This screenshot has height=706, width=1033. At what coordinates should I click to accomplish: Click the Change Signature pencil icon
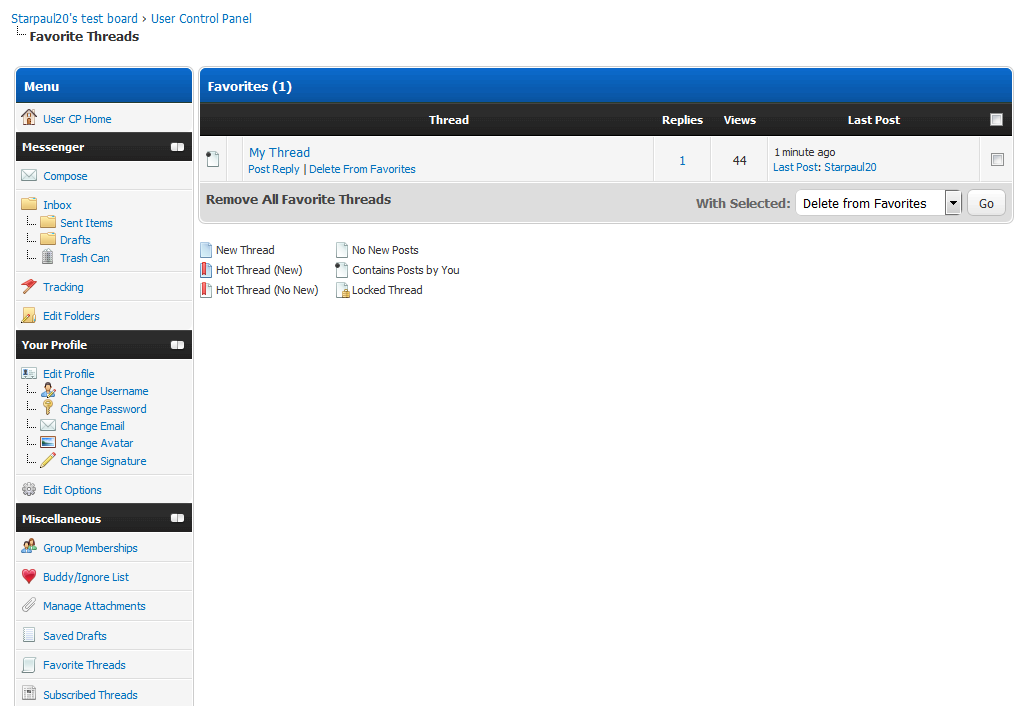click(x=47, y=460)
